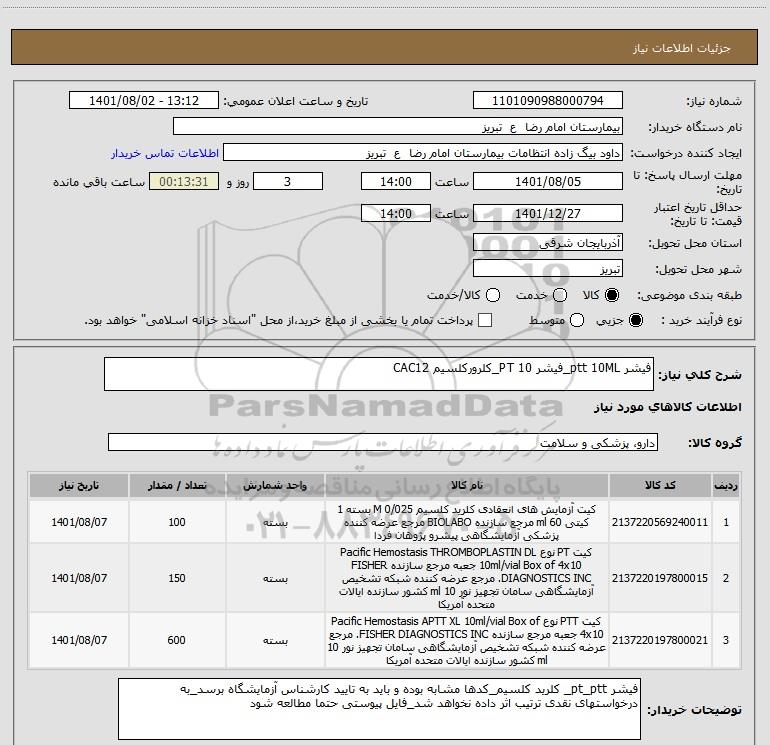Click the announcement date field 1401/08/02 - 13:12
This screenshot has height=745, width=770.
(x=144, y=101)
